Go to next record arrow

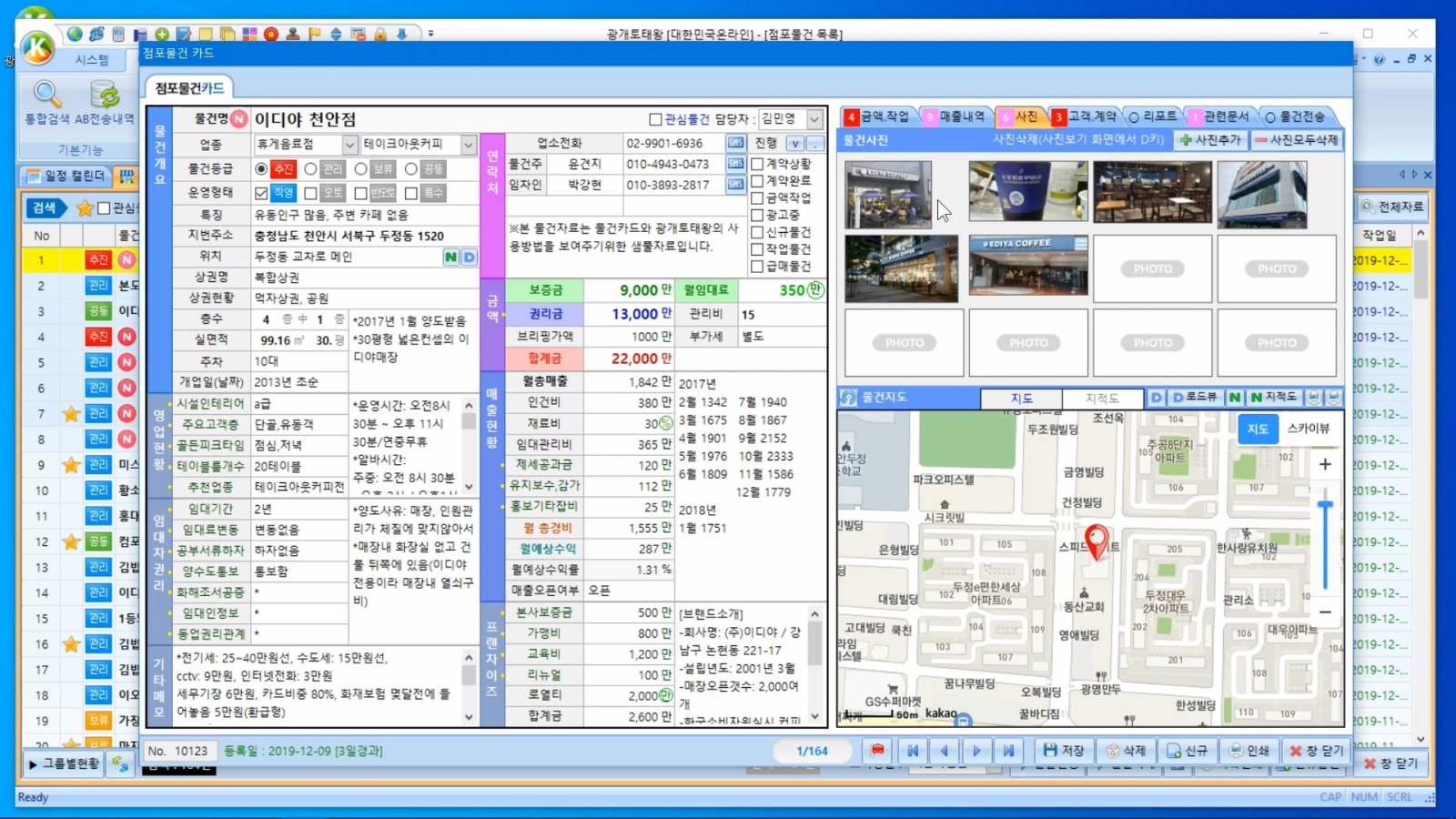click(976, 751)
